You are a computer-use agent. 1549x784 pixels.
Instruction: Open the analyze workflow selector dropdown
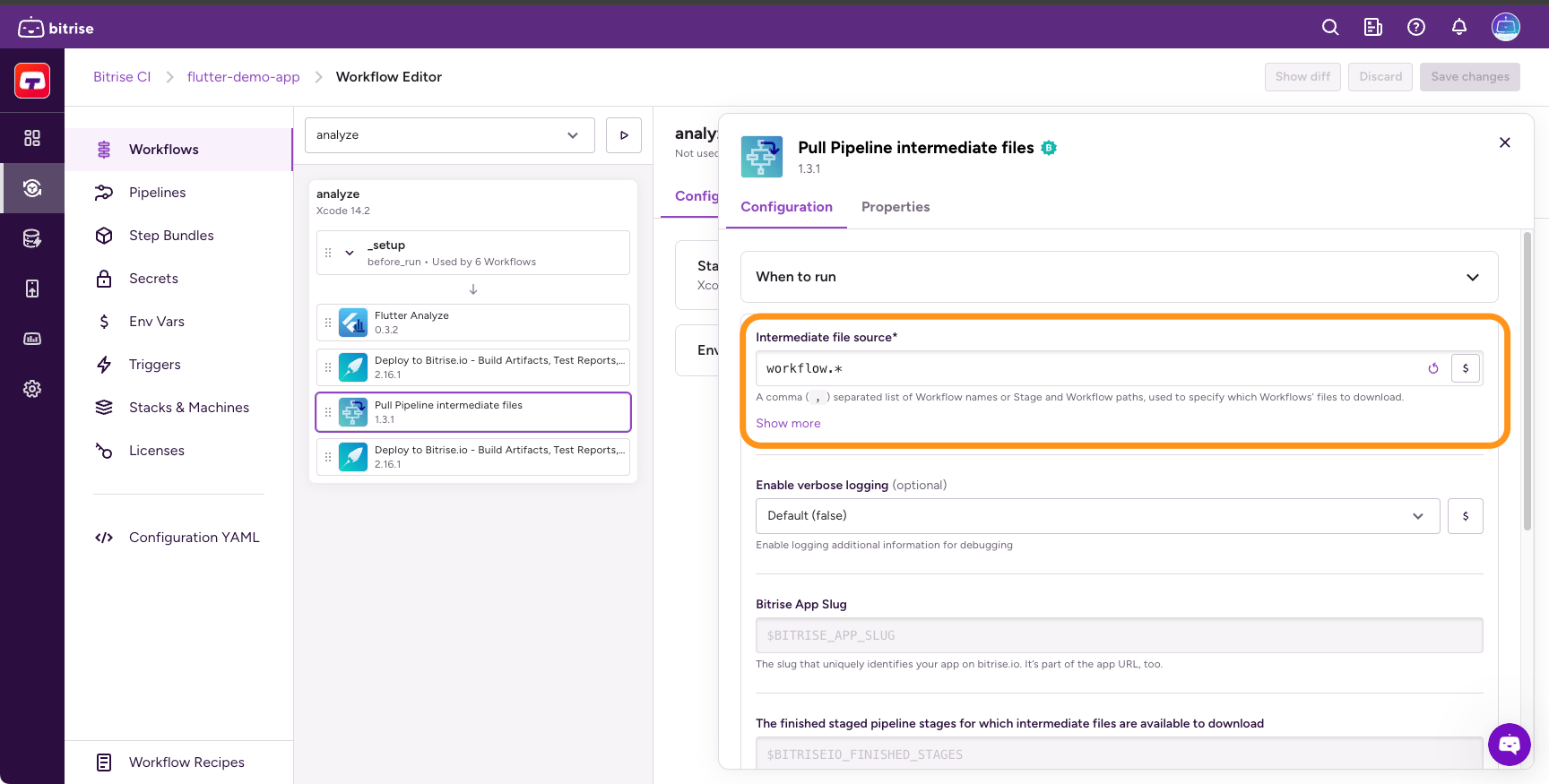click(x=449, y=135)
